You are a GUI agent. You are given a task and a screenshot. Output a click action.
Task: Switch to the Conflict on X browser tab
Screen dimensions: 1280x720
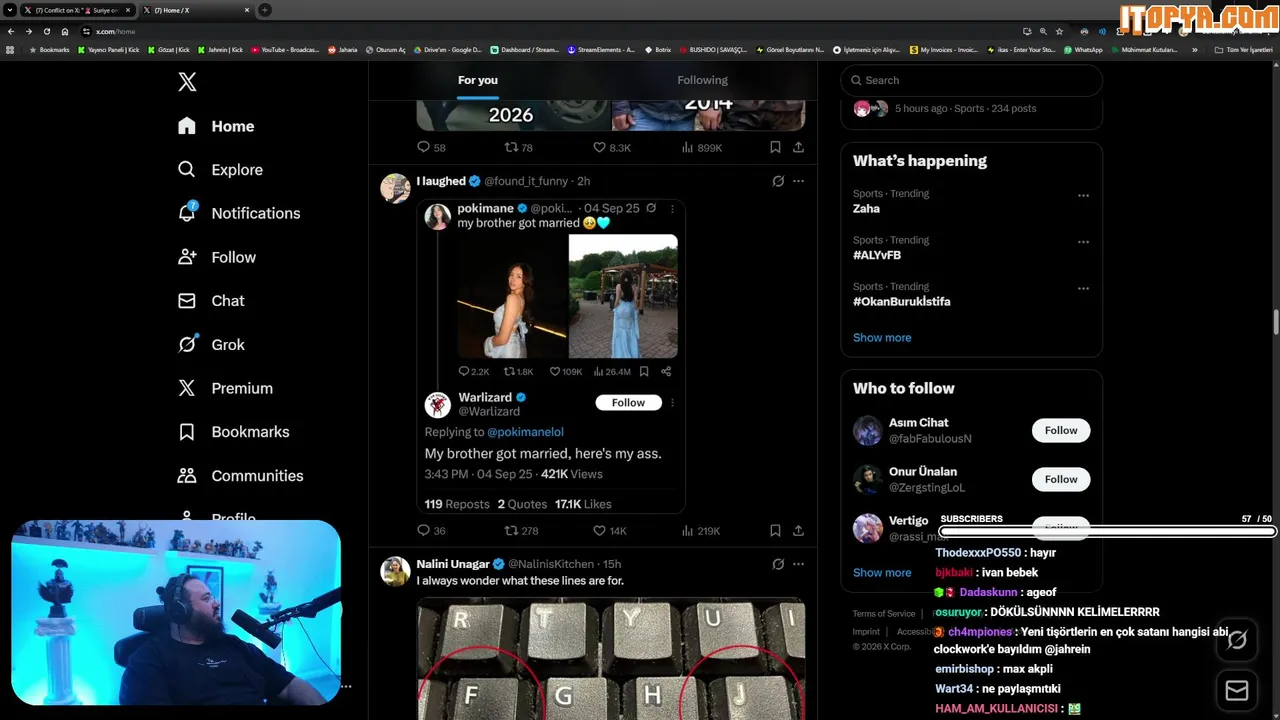(76, 10)
